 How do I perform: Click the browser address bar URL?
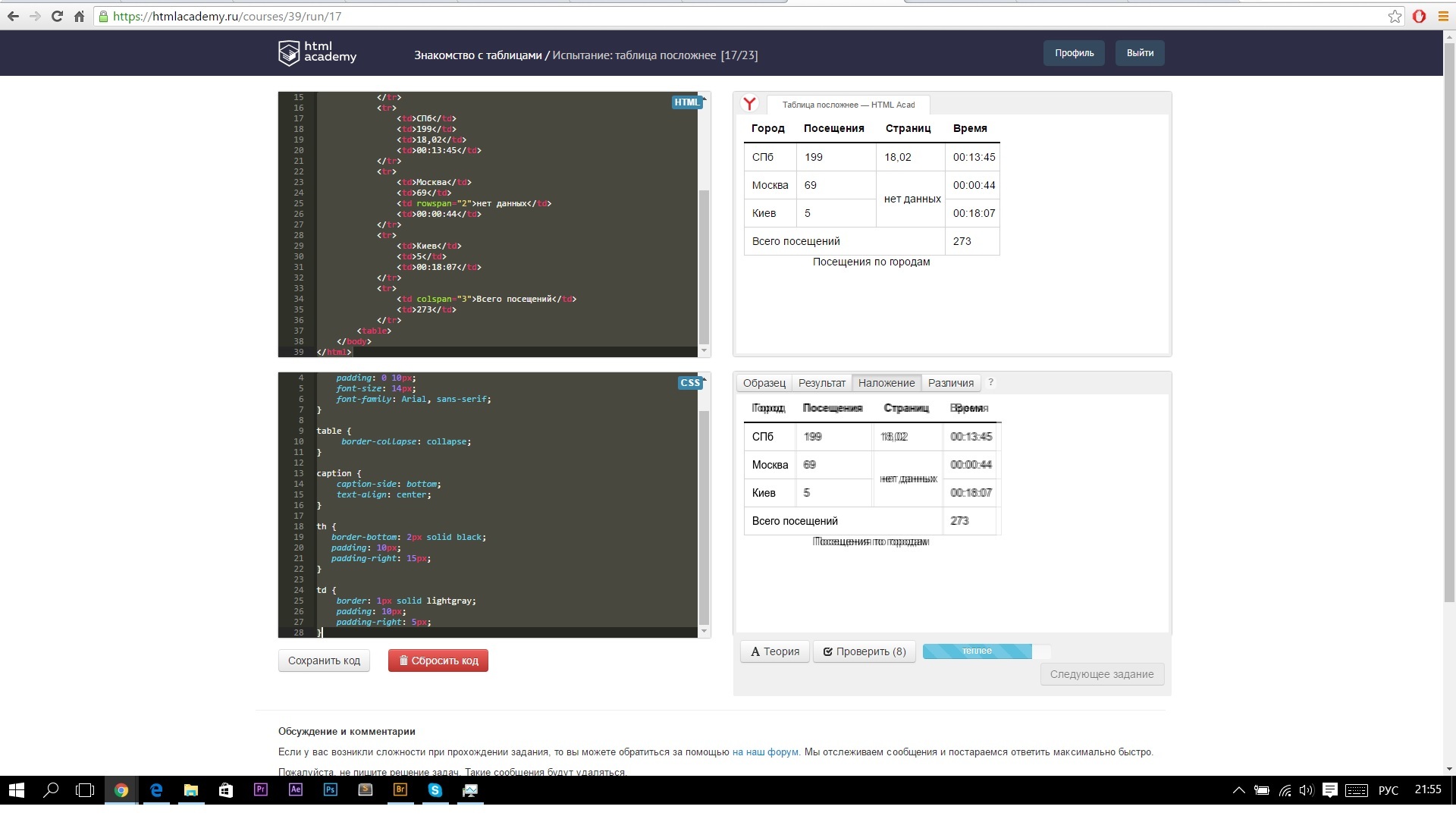click(227, 16)
